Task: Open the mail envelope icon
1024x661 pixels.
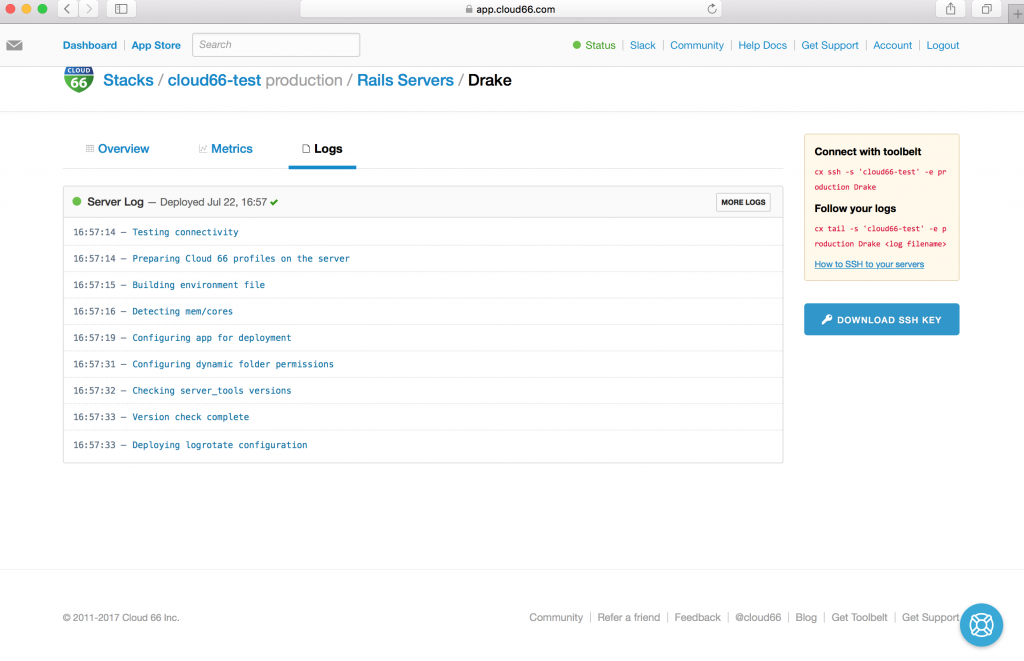Action: coord(14,45)
